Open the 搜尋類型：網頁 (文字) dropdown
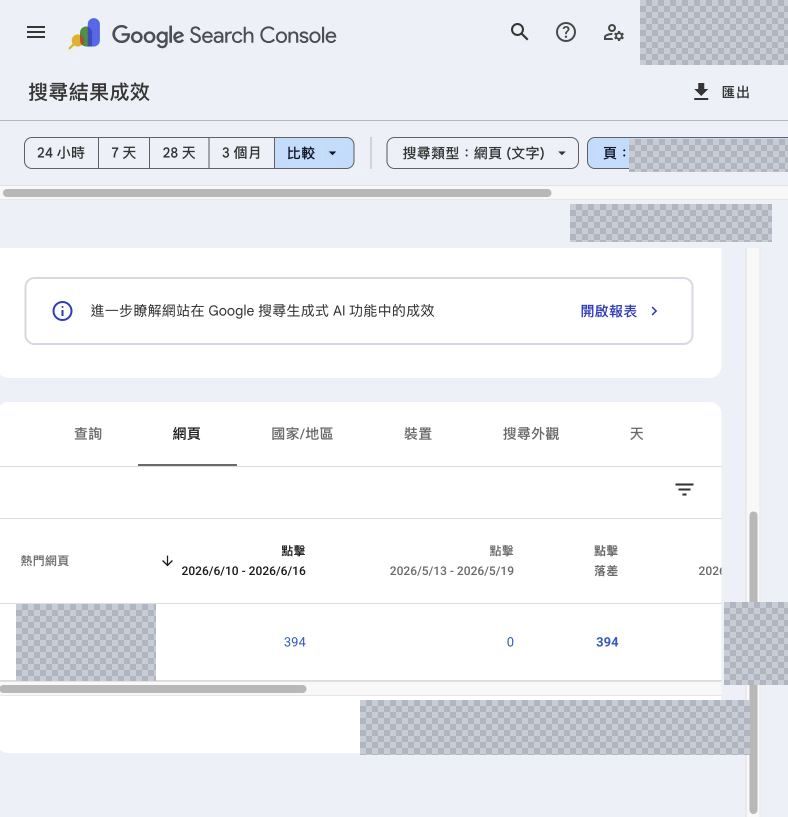The height and width of the screenshot is (817, 788). tap(482, 153)
